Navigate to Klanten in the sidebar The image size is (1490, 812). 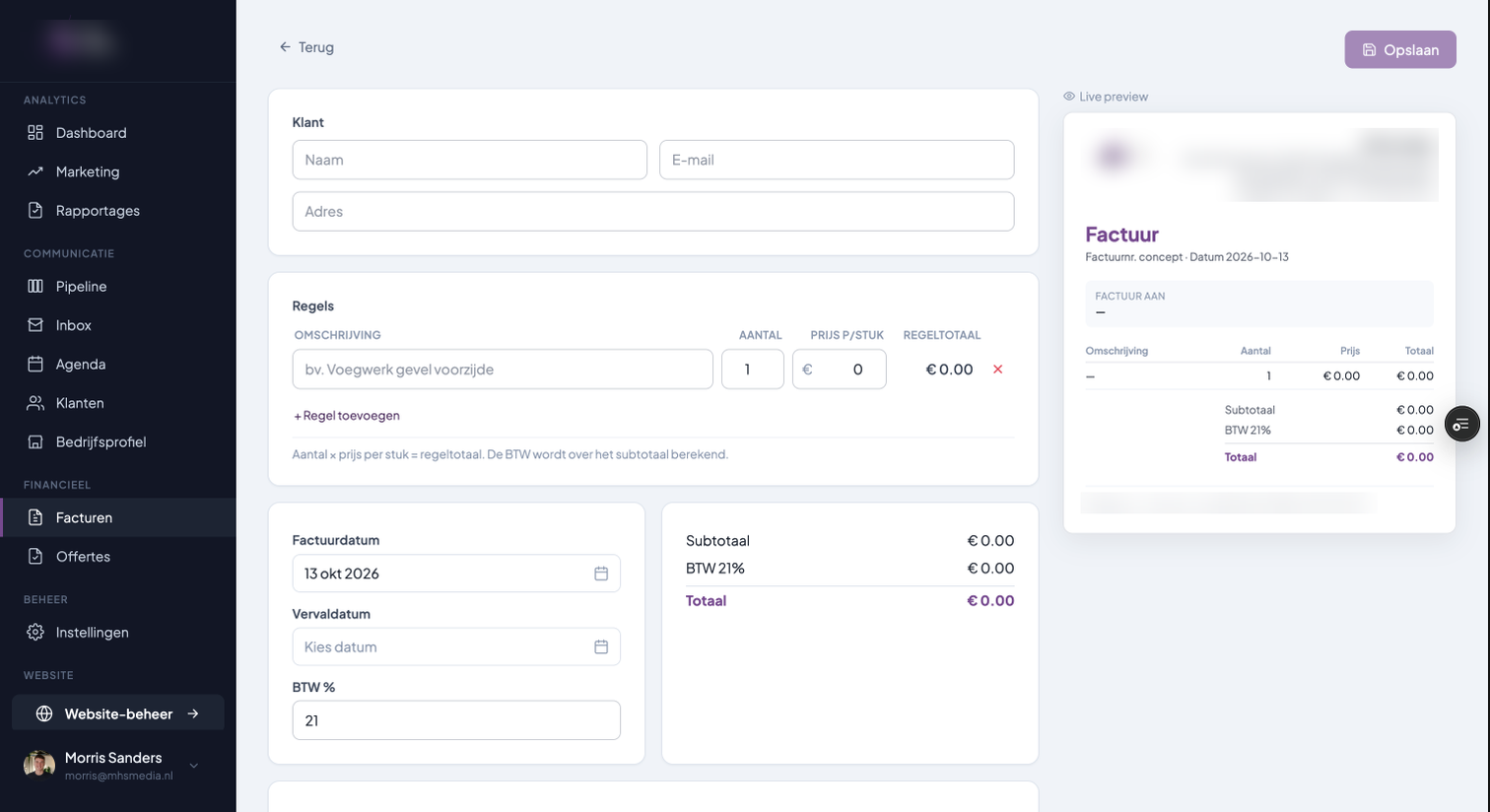pyautogui.click(x=118, y=403)
